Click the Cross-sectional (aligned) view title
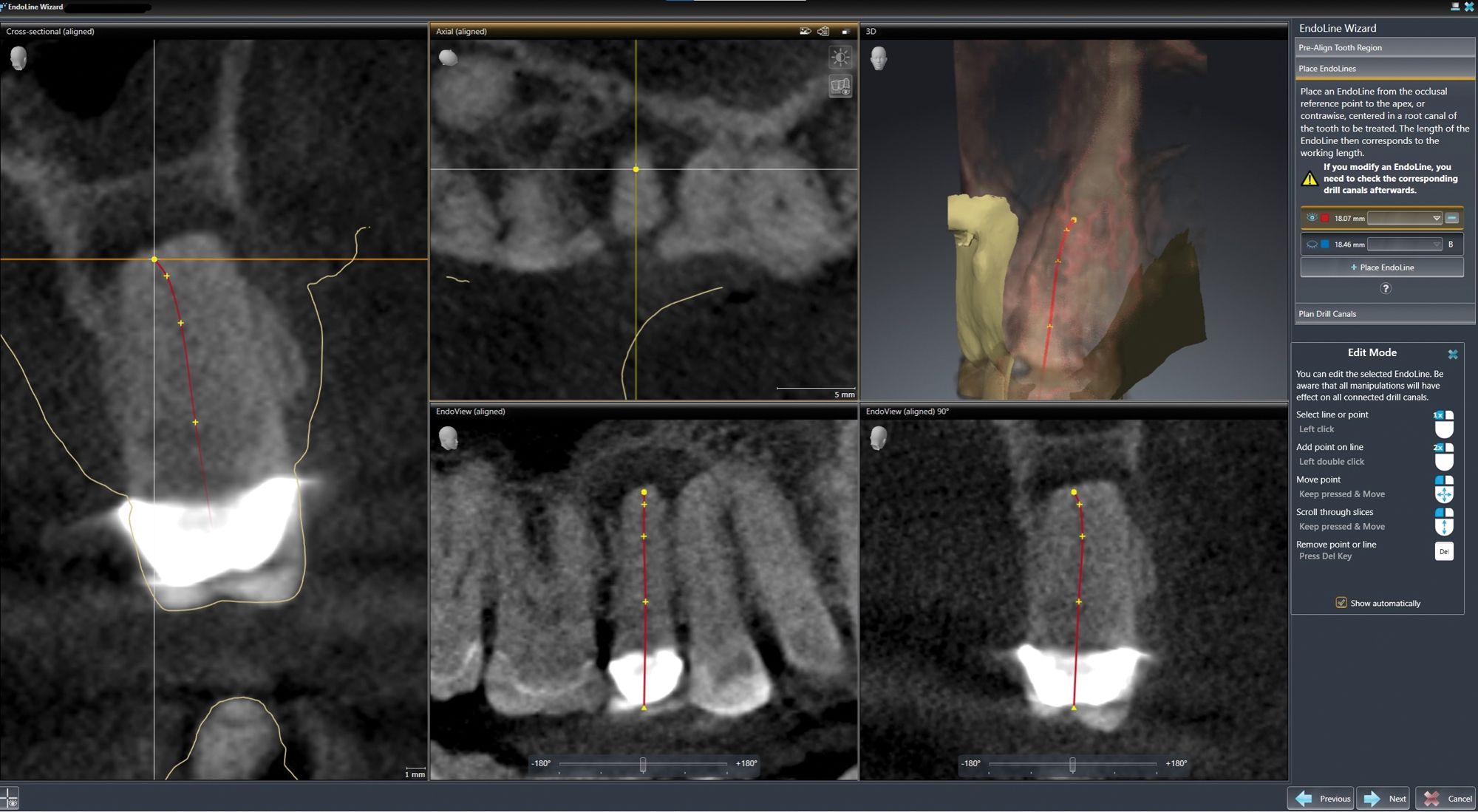This screenshot has width=1478, height=812. pos(50,31)
